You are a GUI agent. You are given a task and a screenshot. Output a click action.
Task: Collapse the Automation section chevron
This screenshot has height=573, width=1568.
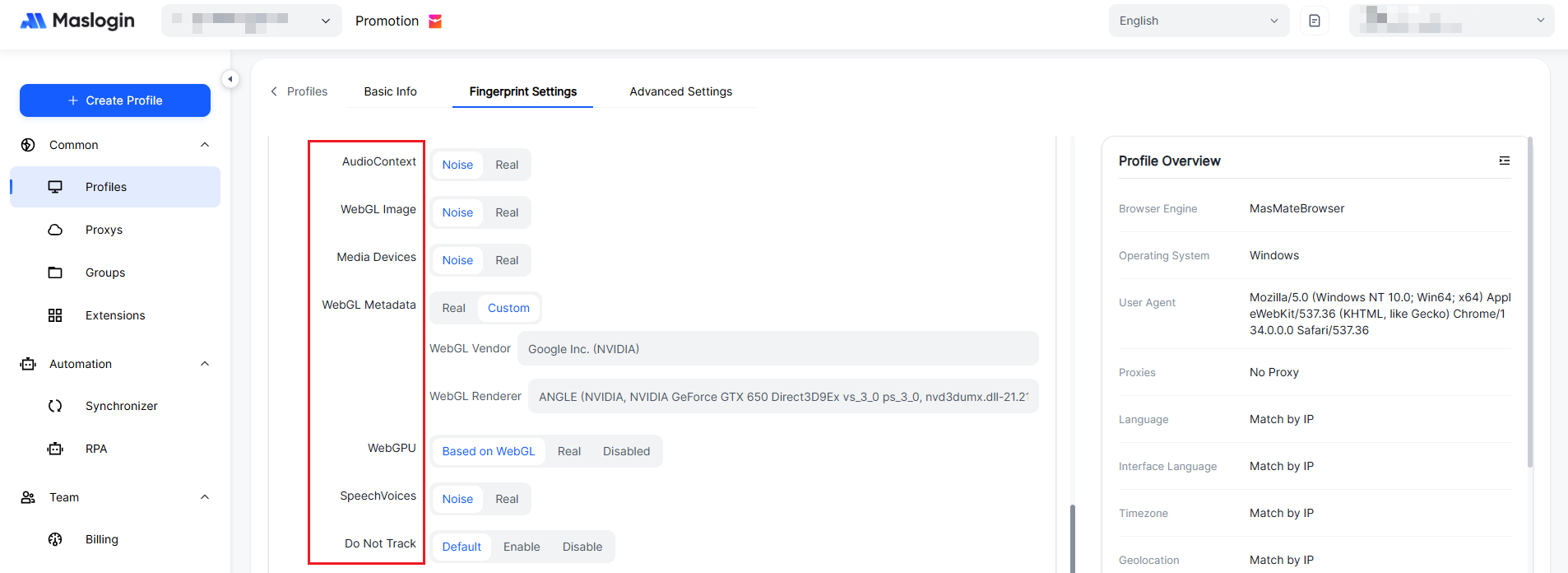click(205, 364)
